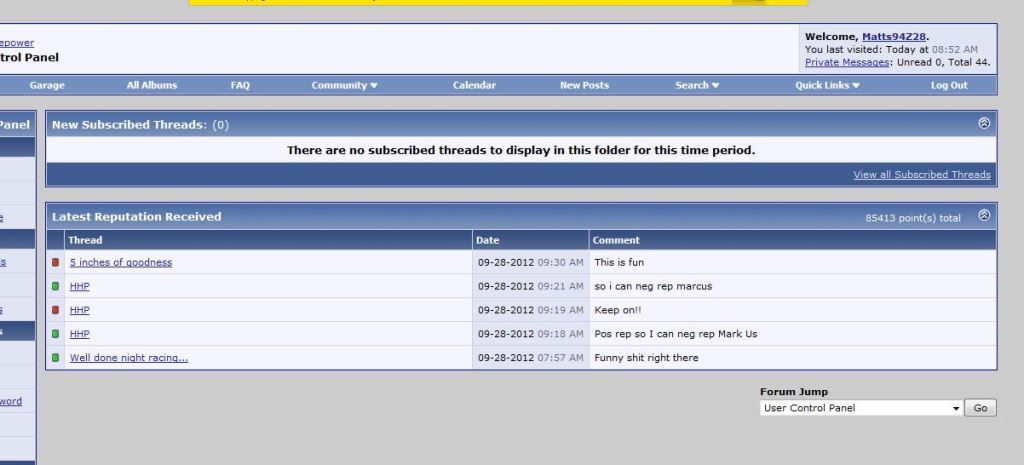1024x465 pixels.
Task: Log Out of the forum
Action: pyautogui.click(x=949, y=86)
